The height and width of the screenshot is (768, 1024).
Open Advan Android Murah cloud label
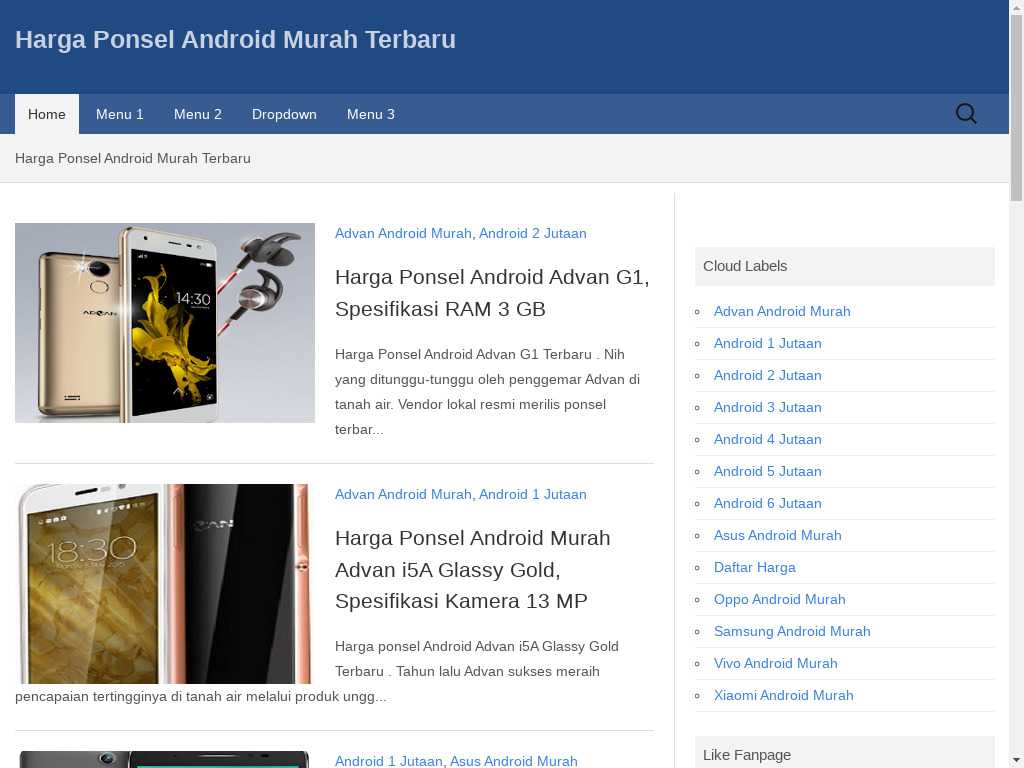point(782,312)
